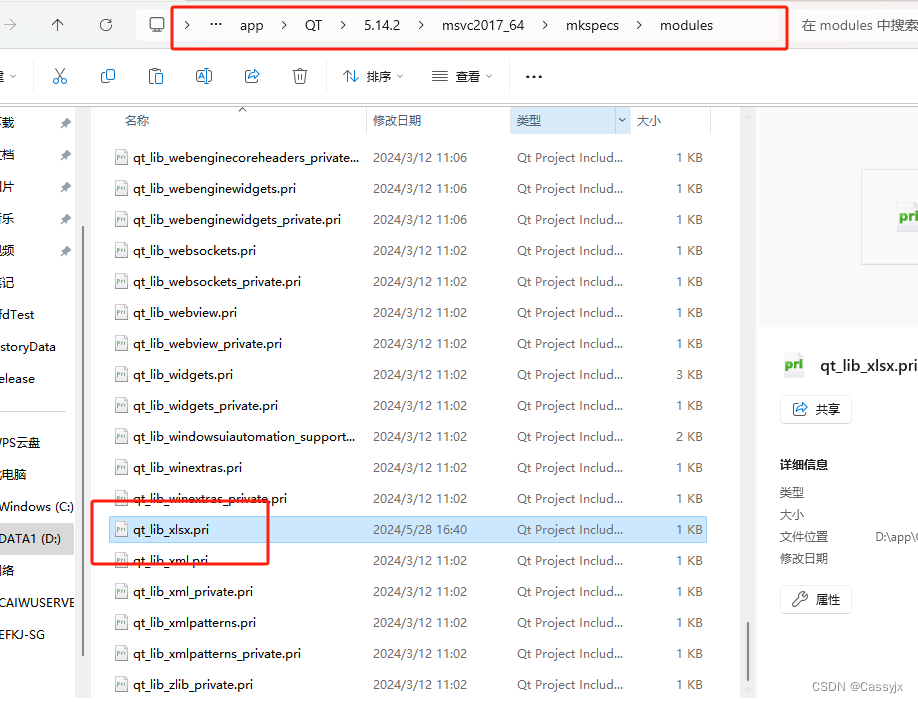Click the file list vertical scrollbar thumb
The image size is (918, 703).
pyautogui.click(x=748, y=651)
